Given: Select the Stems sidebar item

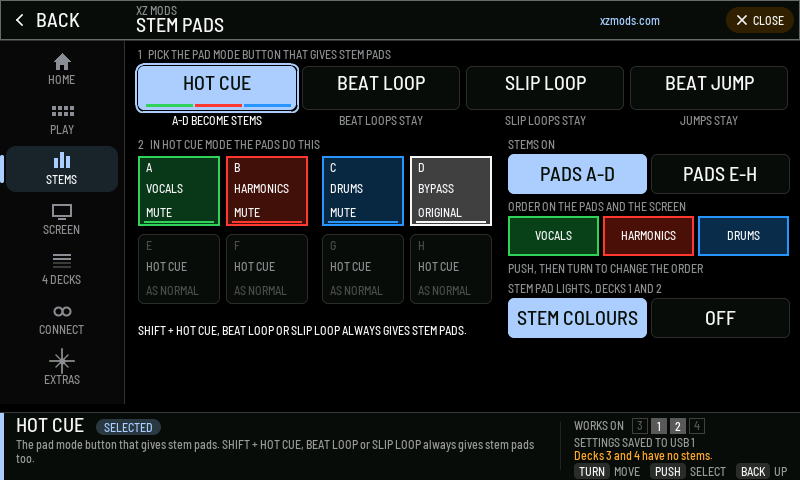Looking at the screenshot, I should pos(62,169).
